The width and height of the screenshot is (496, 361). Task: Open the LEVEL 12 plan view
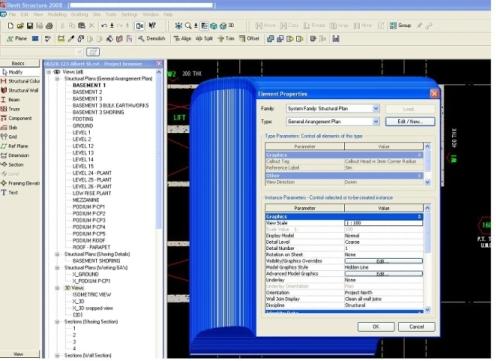[83, 146]
